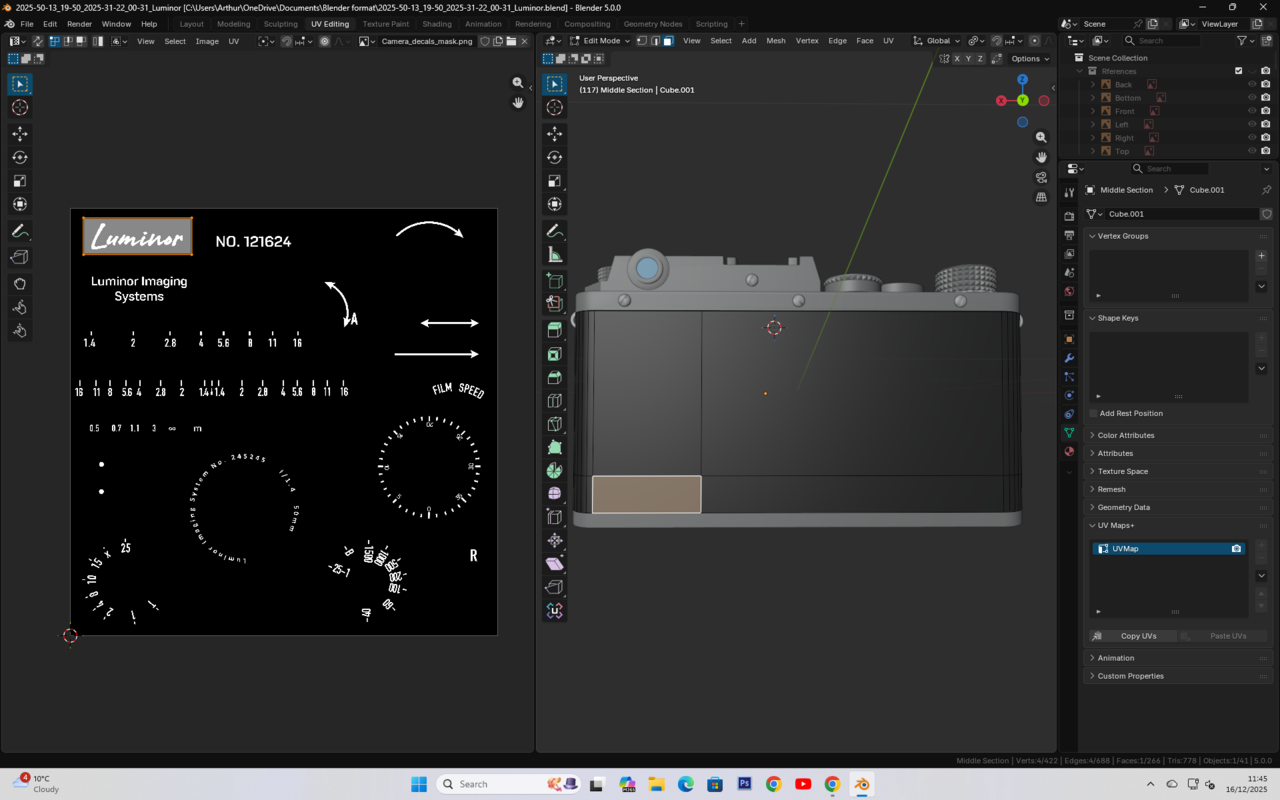Enable the Add Rest Position checkbox
Screen dimensions: 1280x800
1093,413
